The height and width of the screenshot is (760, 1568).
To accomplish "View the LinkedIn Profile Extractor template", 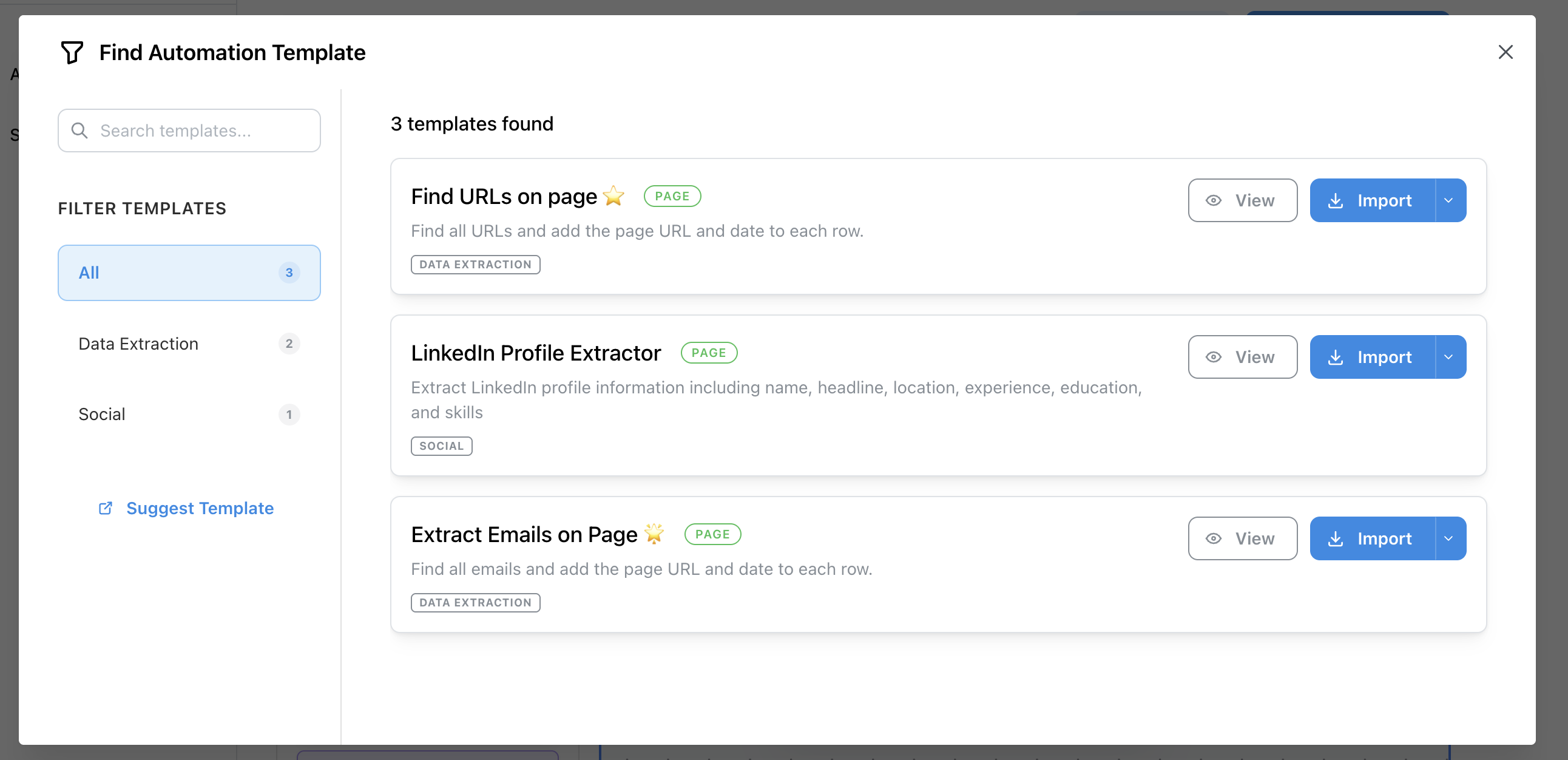I will click(1242, 357).
